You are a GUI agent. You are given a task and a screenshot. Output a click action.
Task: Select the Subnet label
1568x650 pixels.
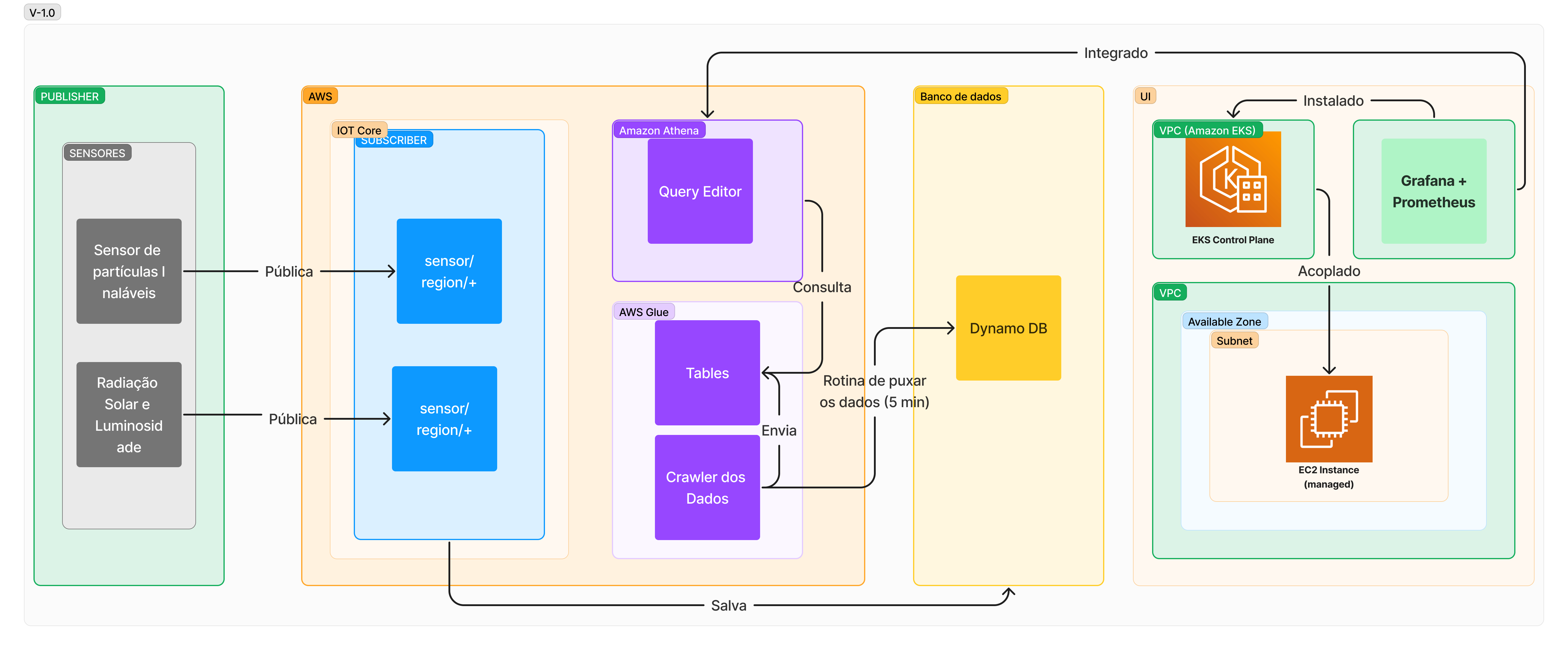pyautogui.click(x=1235, y=341)
